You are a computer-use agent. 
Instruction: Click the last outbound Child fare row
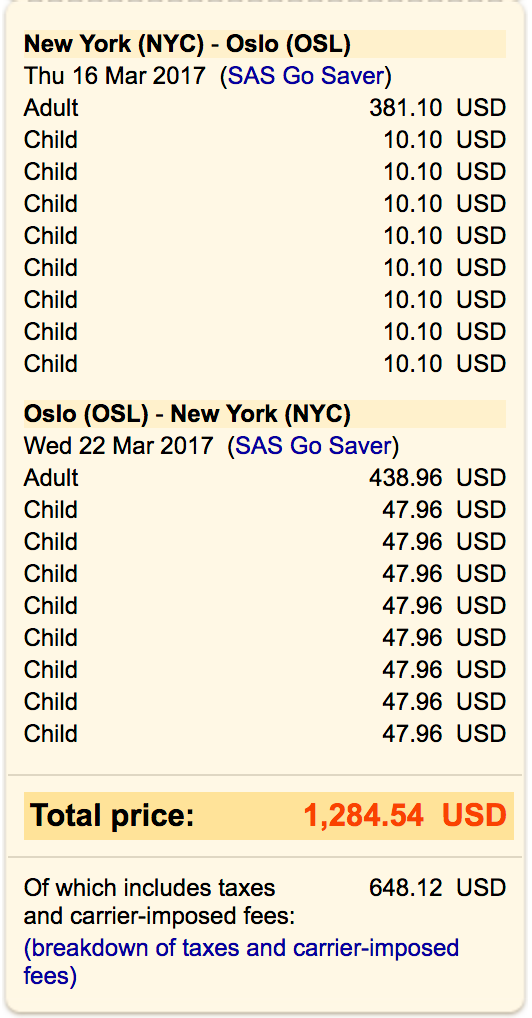tap(264, 364)
